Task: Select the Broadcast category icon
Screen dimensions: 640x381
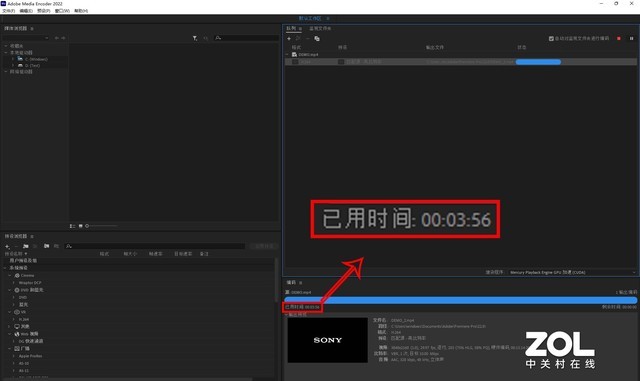Action: (17, 349)
